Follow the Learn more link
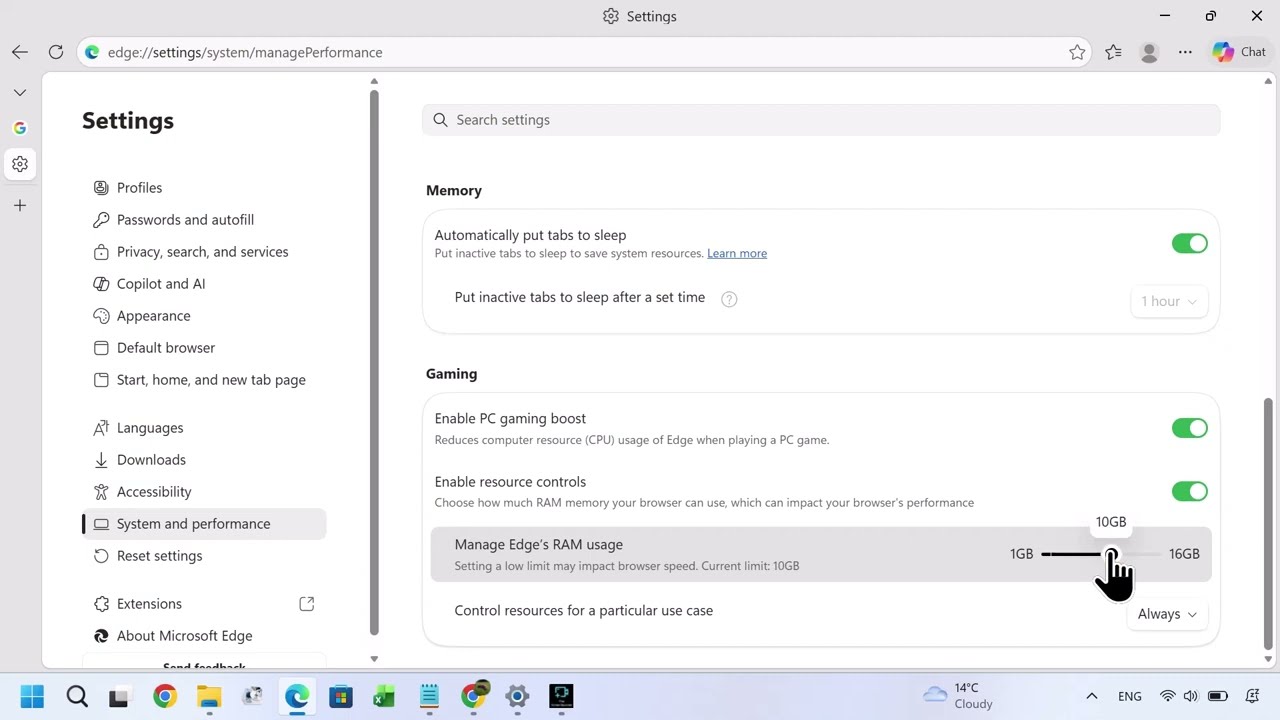The image size is (1280, 720). pos(737,254)
